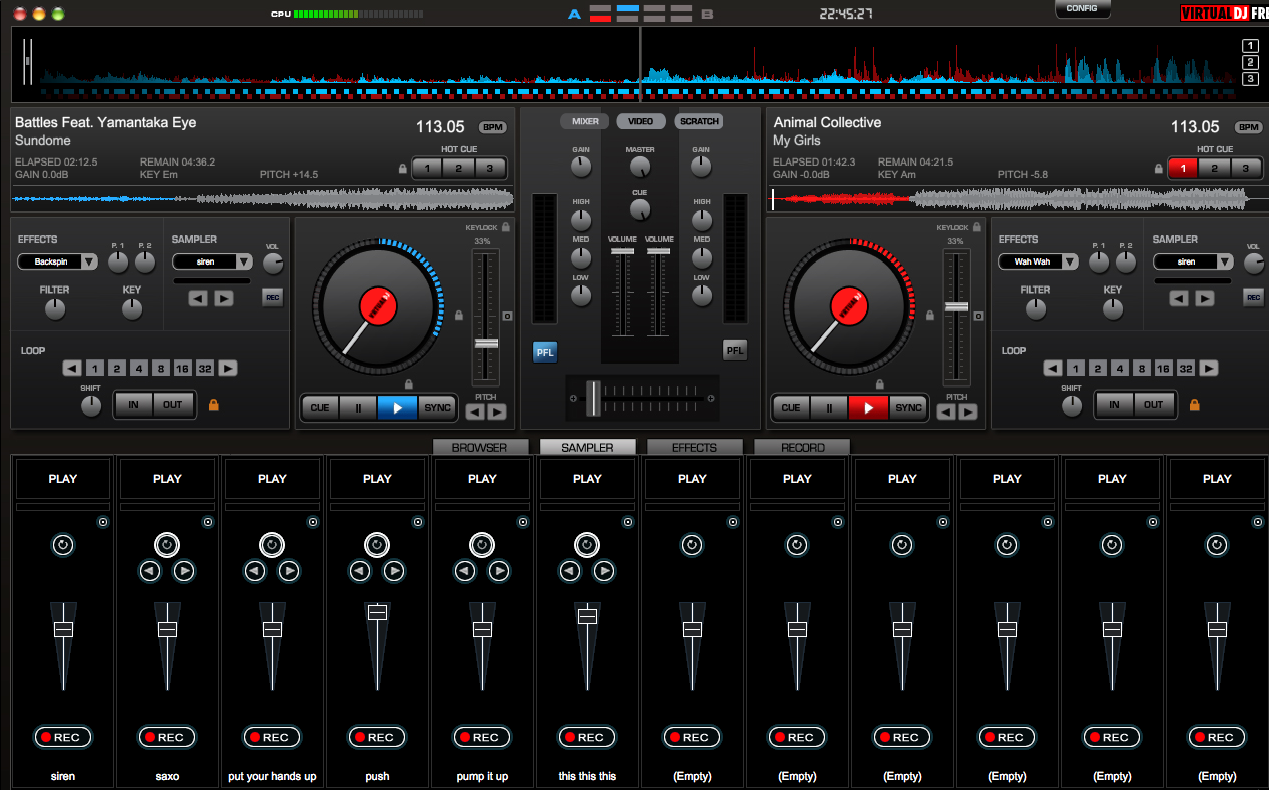This screenshot has height=790, width=1269.
Task: Click the orange loop lock icon on right deck
Action: coord(1194,405)
